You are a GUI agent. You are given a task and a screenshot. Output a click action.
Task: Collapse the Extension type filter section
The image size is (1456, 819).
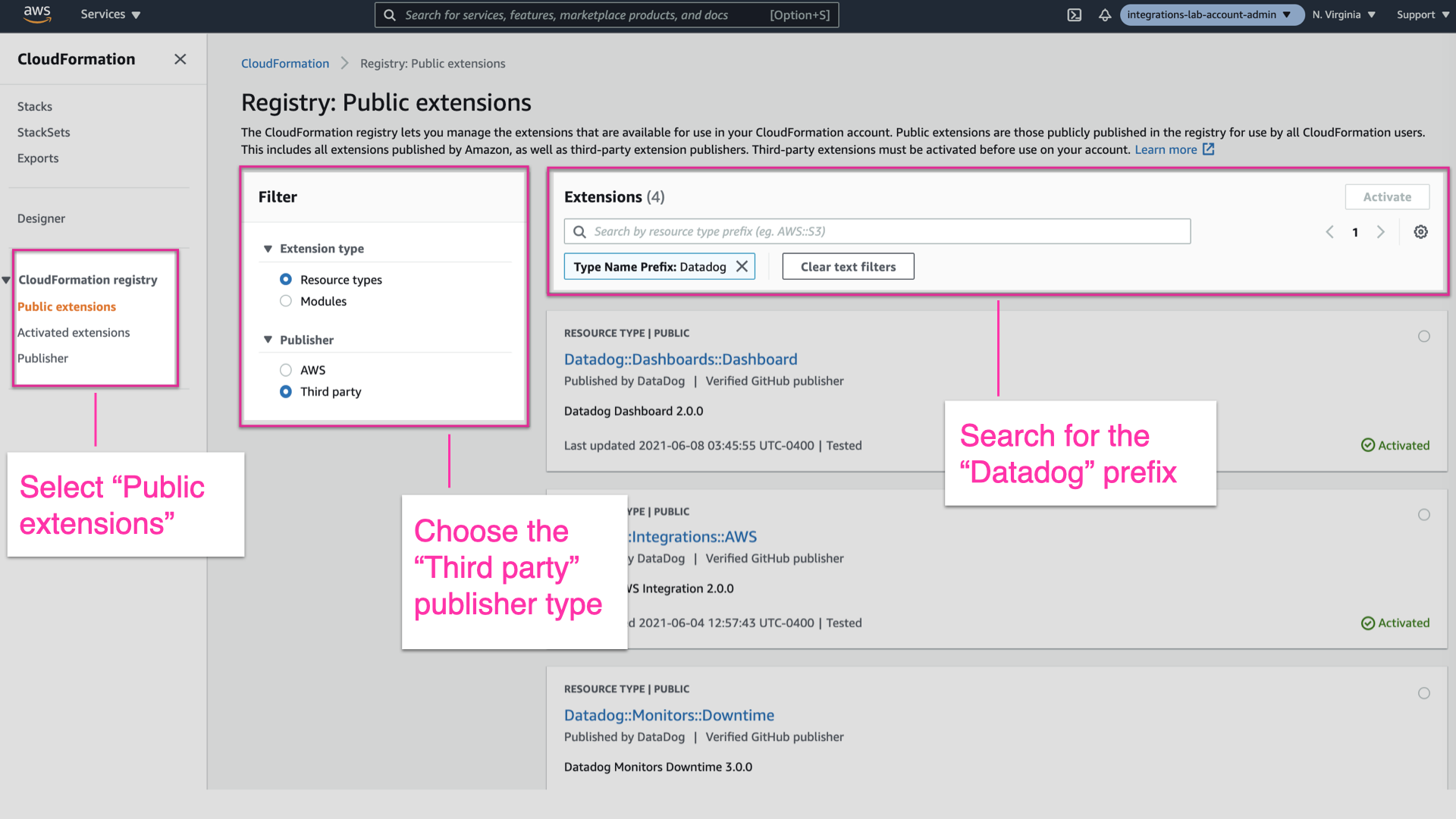(268, 248)
